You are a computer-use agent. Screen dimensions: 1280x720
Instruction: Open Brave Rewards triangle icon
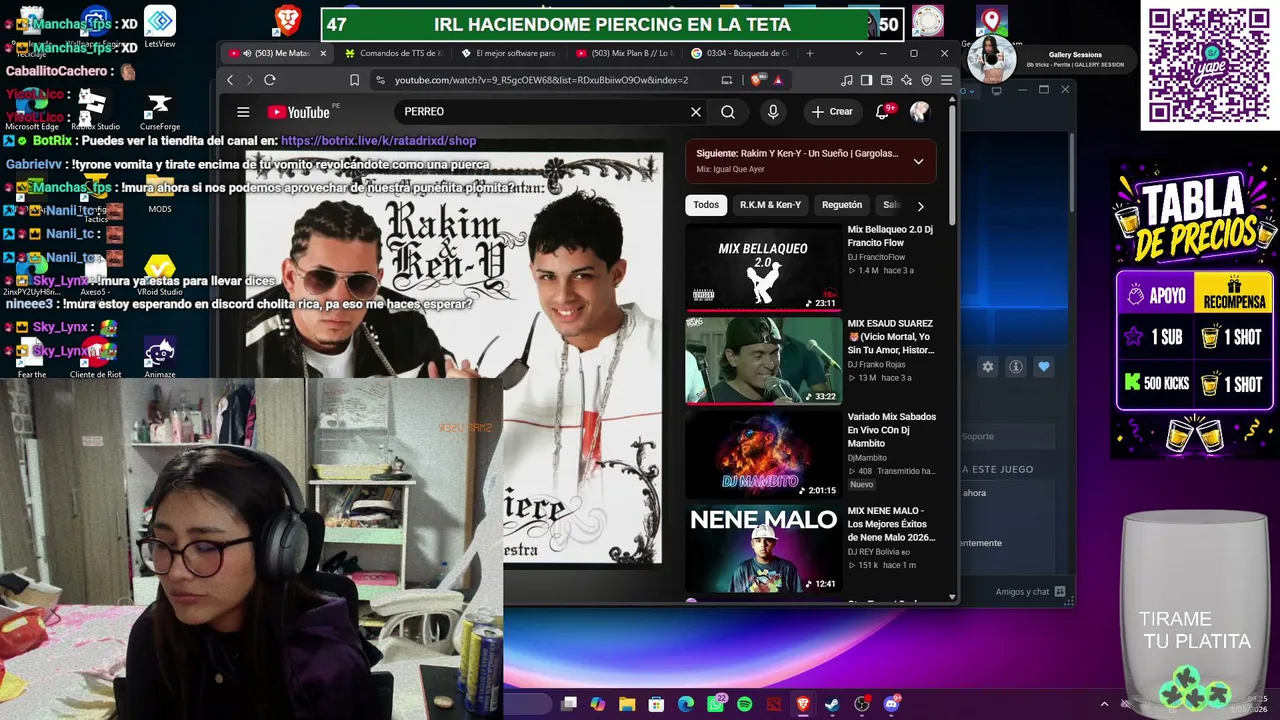pyautogui.click(x=777, y=80)
